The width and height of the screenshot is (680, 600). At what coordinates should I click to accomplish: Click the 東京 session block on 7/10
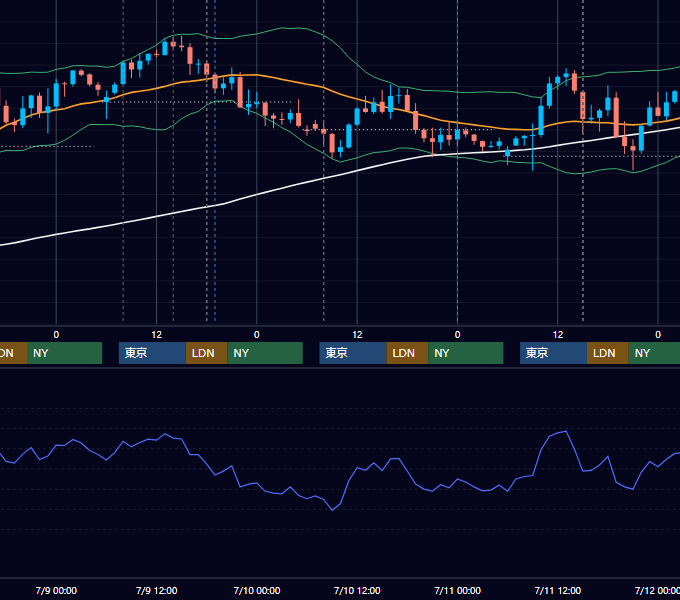(353, 353)
